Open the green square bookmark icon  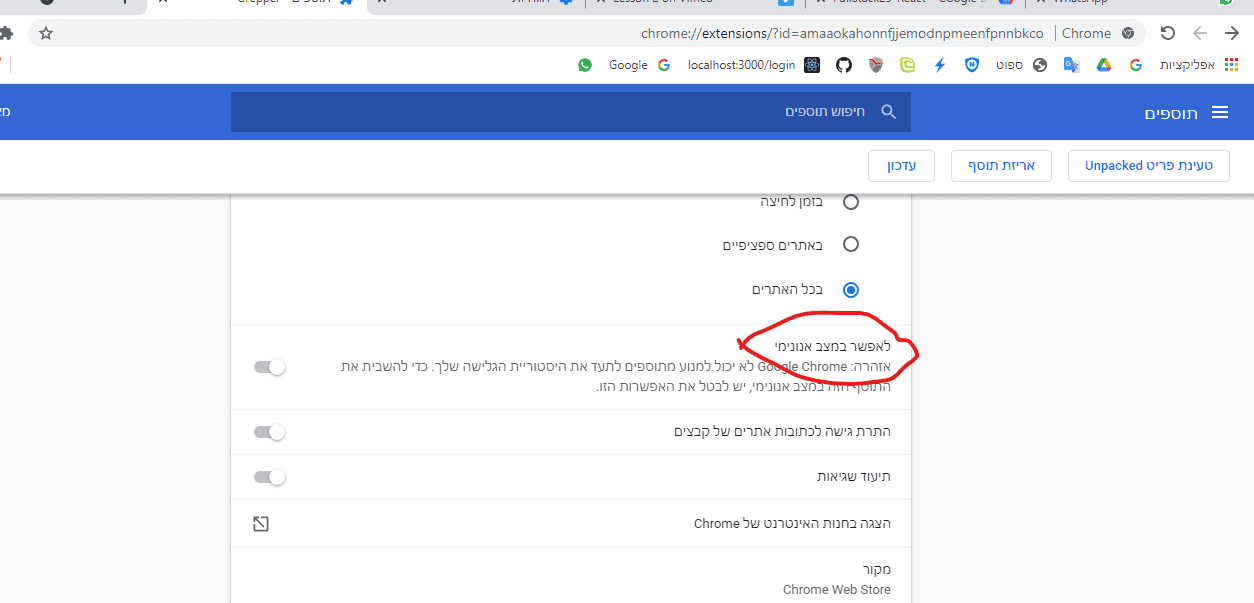(x=907, y=65)
